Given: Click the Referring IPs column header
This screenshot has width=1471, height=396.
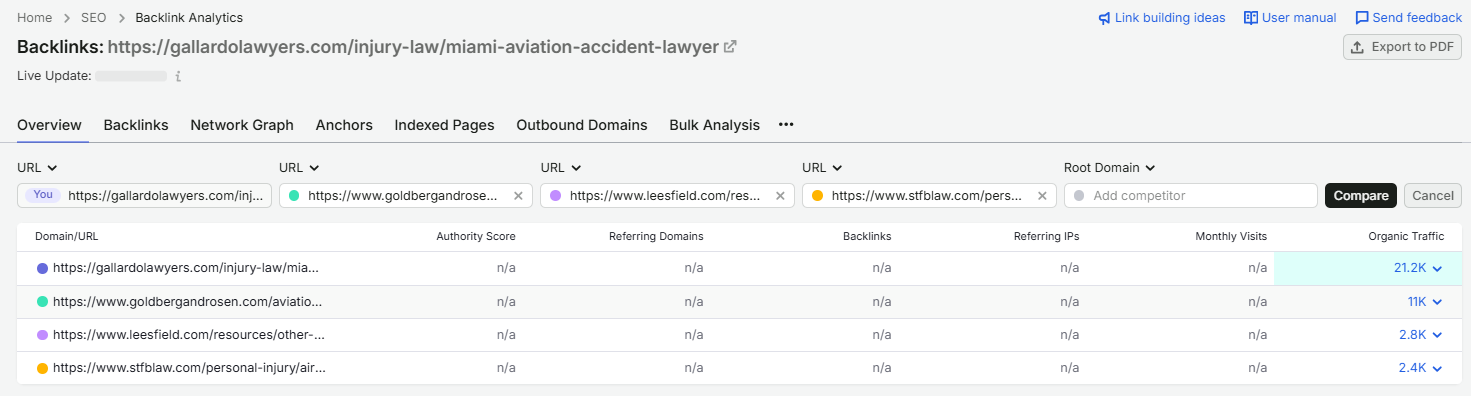Looking at the screenshot, I should (1046, 236).
